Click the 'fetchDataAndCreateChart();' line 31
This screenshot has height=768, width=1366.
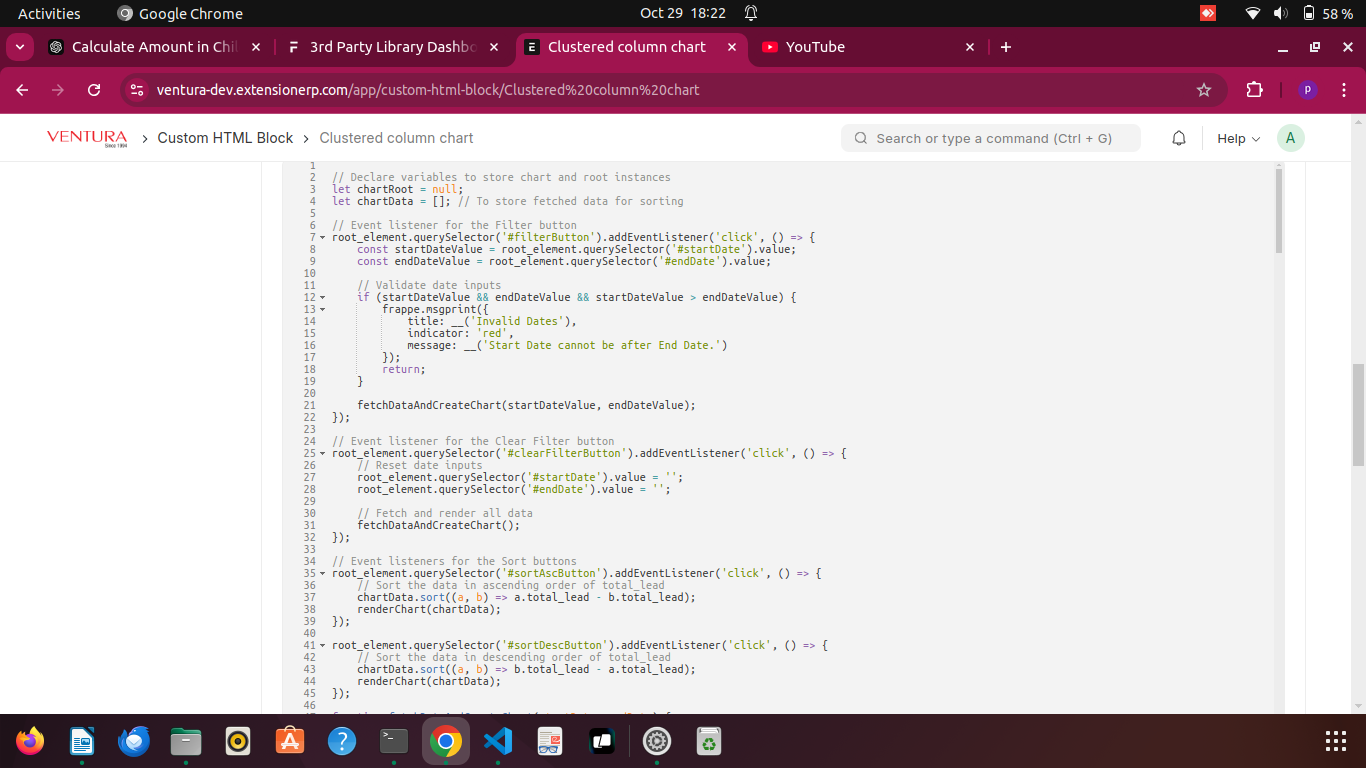pos(438,525)
